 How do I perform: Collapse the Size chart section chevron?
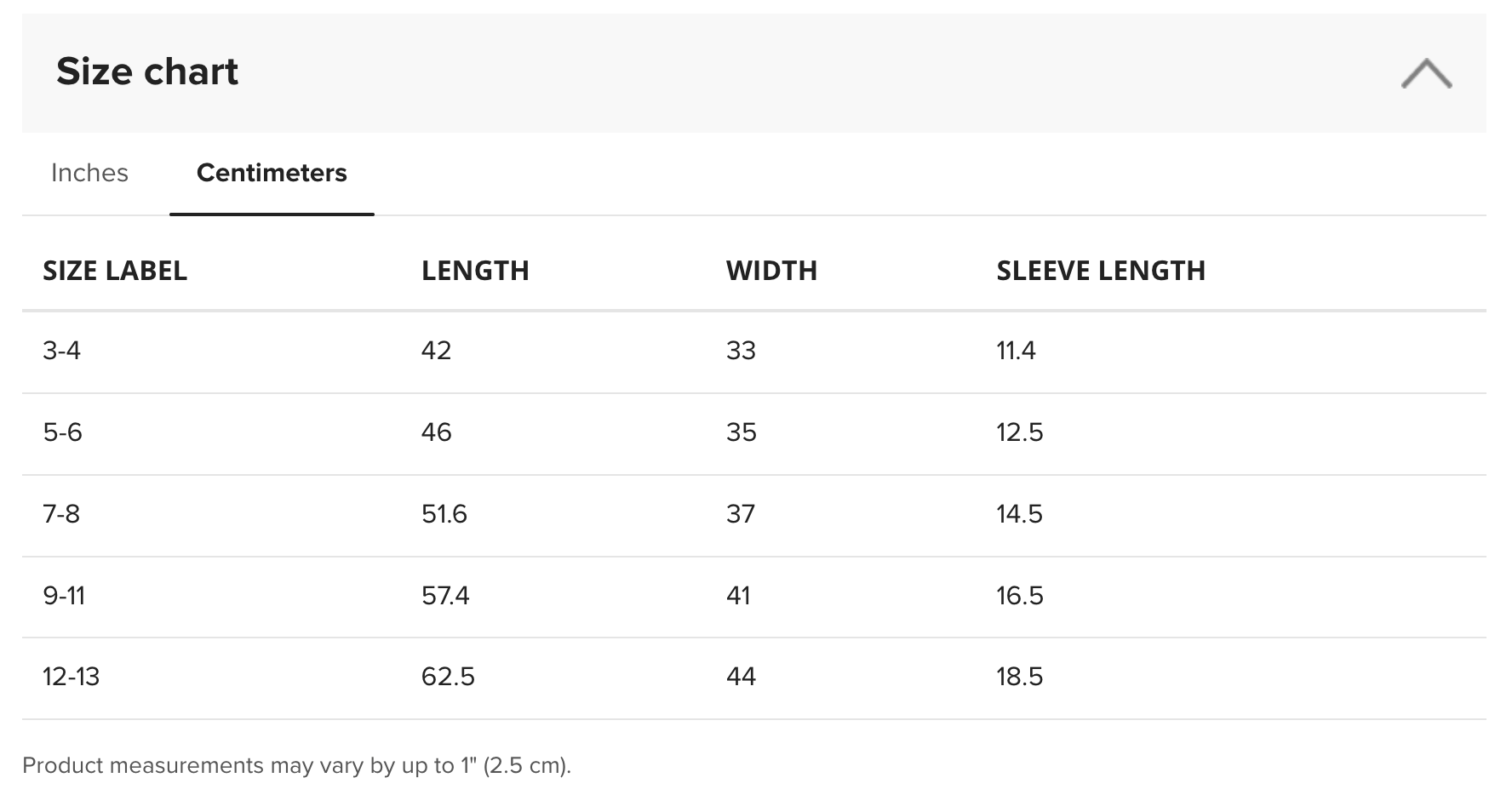[1426, 73]
